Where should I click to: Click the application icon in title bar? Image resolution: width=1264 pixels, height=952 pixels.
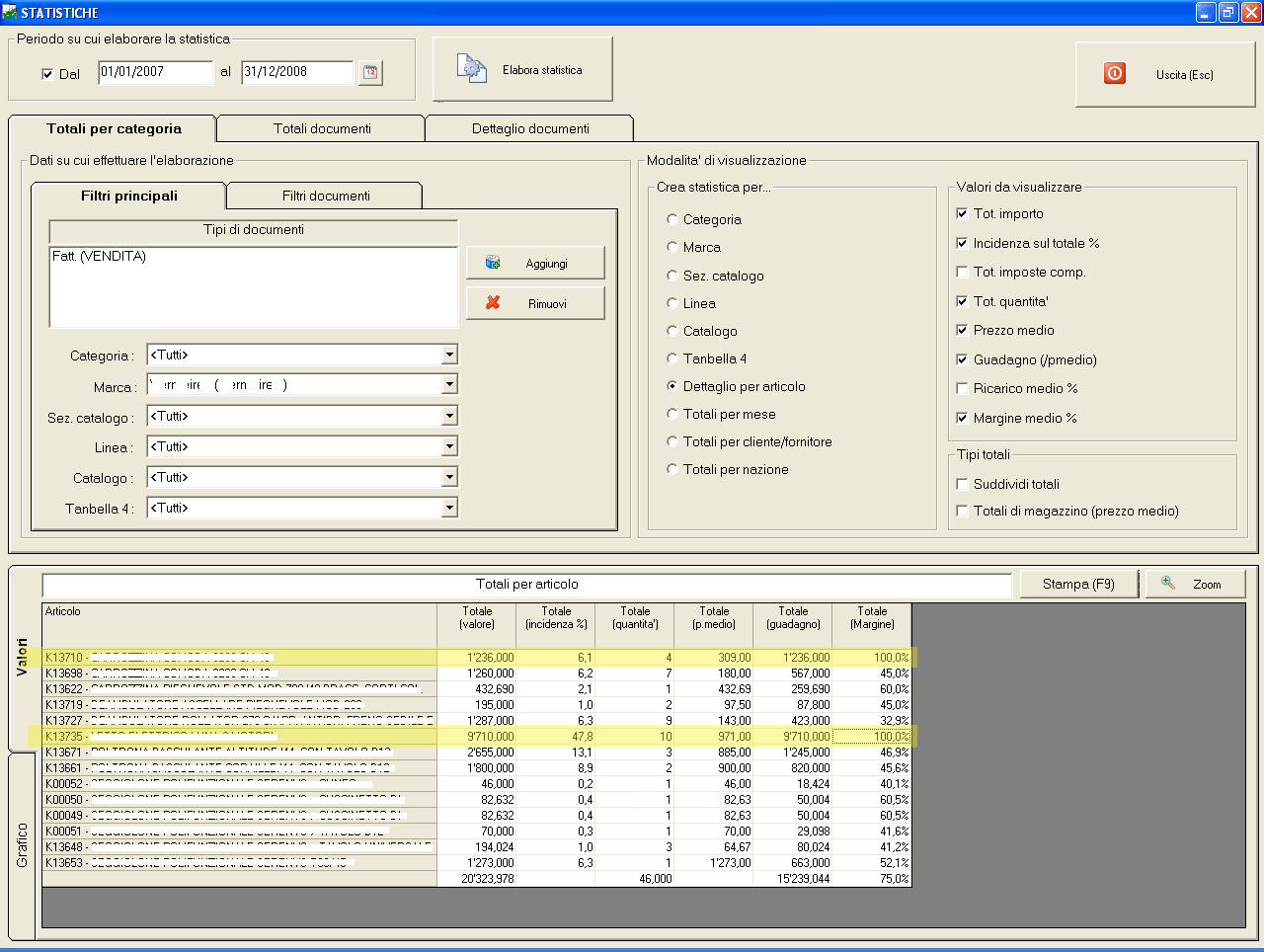[10, 13]
